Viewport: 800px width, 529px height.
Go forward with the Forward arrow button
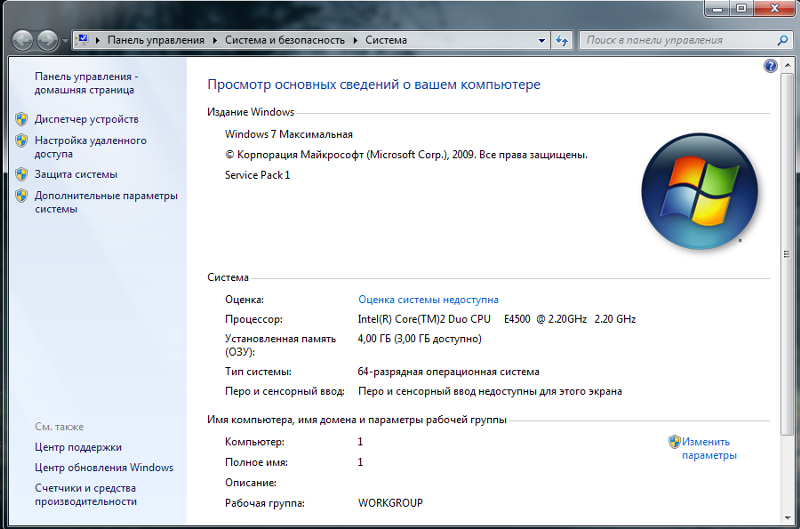[48, 40]
